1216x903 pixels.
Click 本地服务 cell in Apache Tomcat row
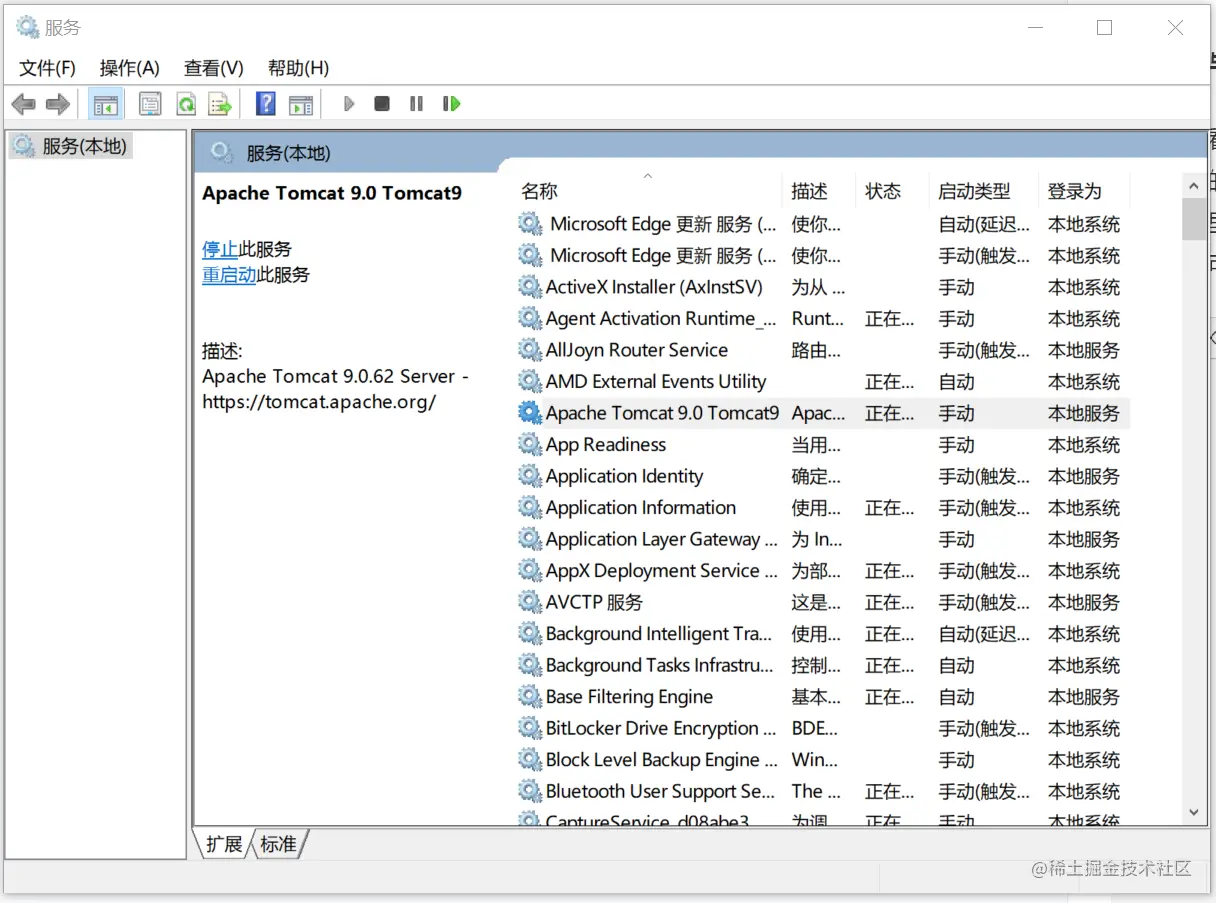click(1084, 413)
